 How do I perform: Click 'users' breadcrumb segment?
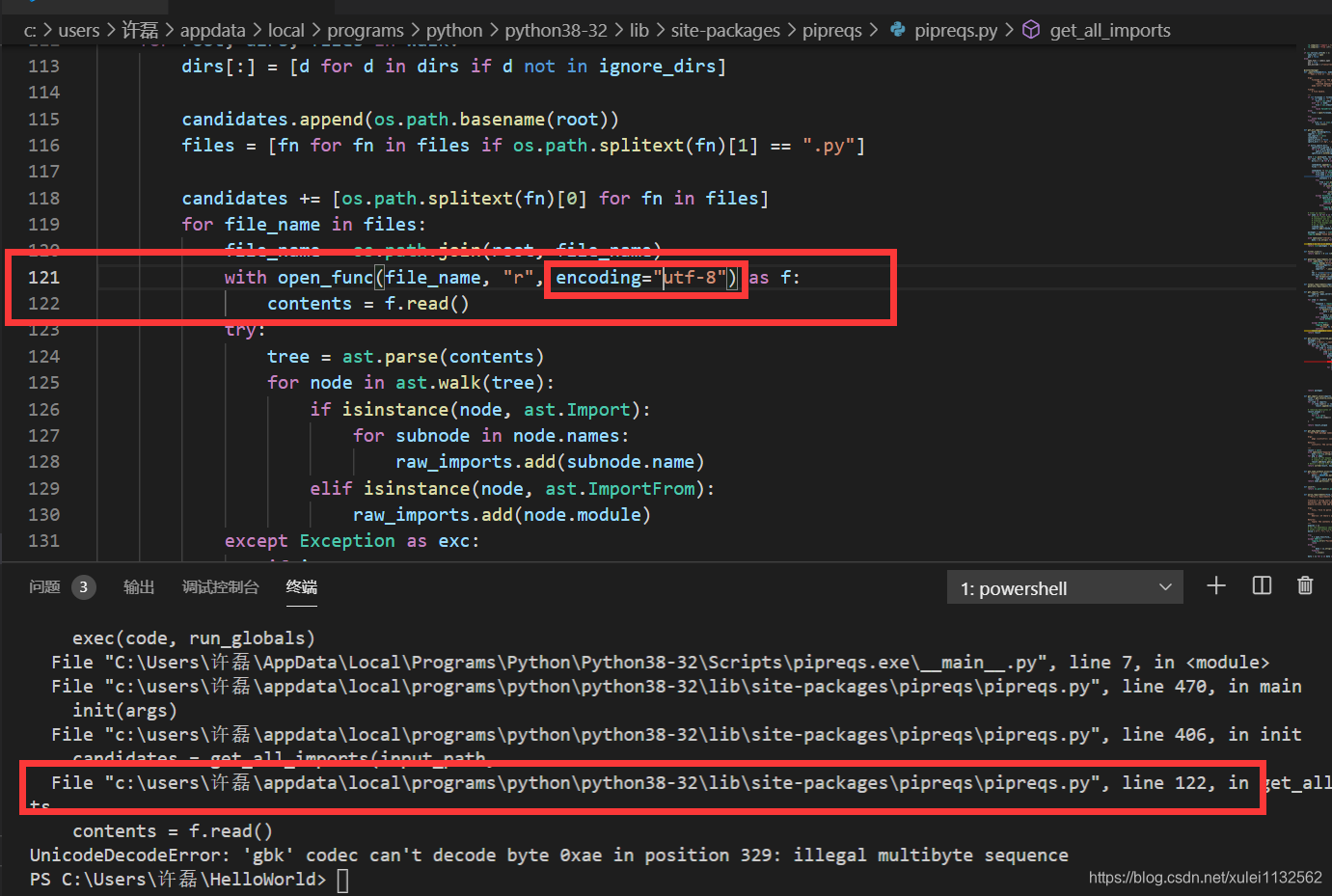pos(79,30)
